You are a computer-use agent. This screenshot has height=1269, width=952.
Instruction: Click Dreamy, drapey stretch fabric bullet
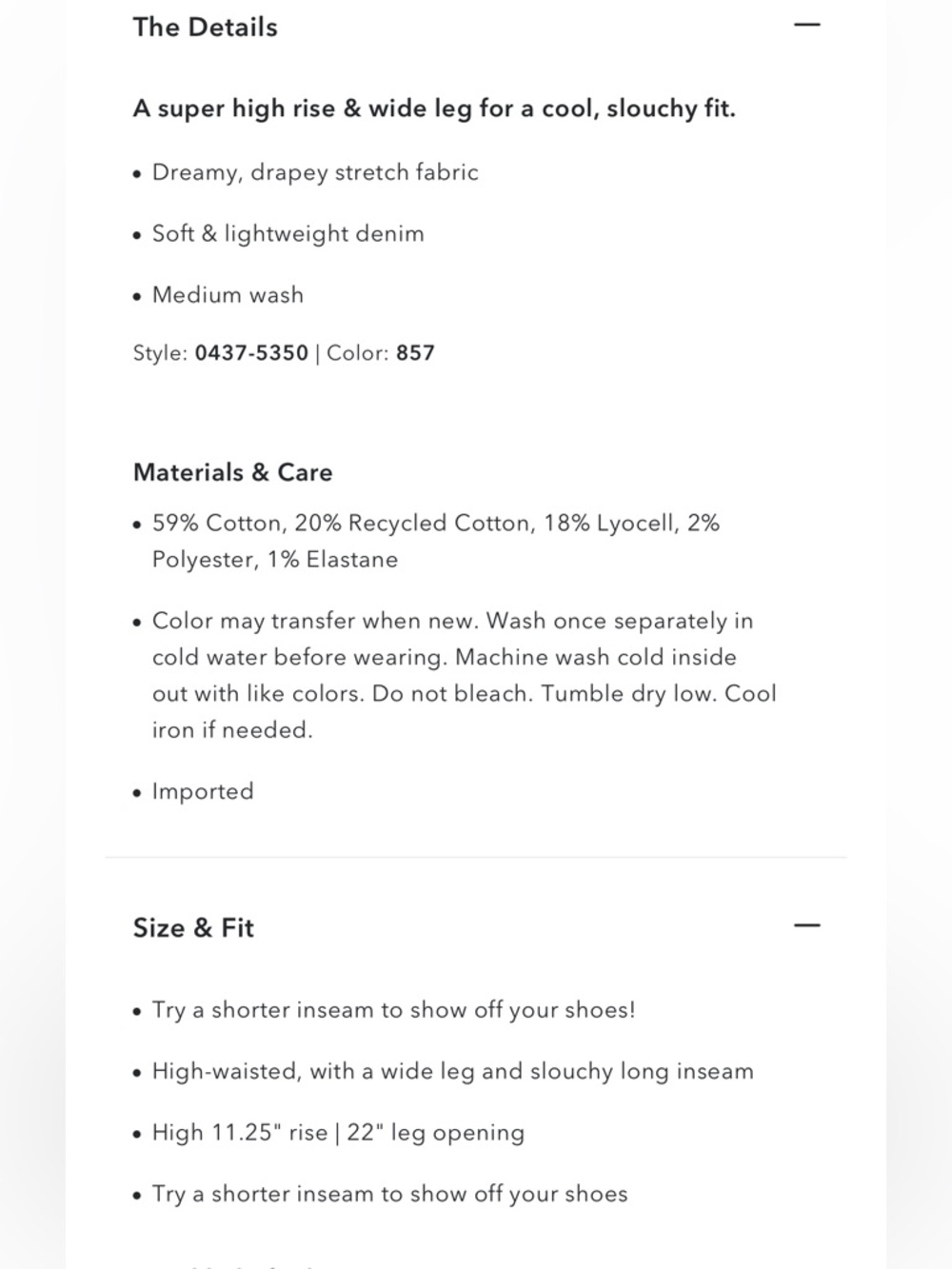315,173
